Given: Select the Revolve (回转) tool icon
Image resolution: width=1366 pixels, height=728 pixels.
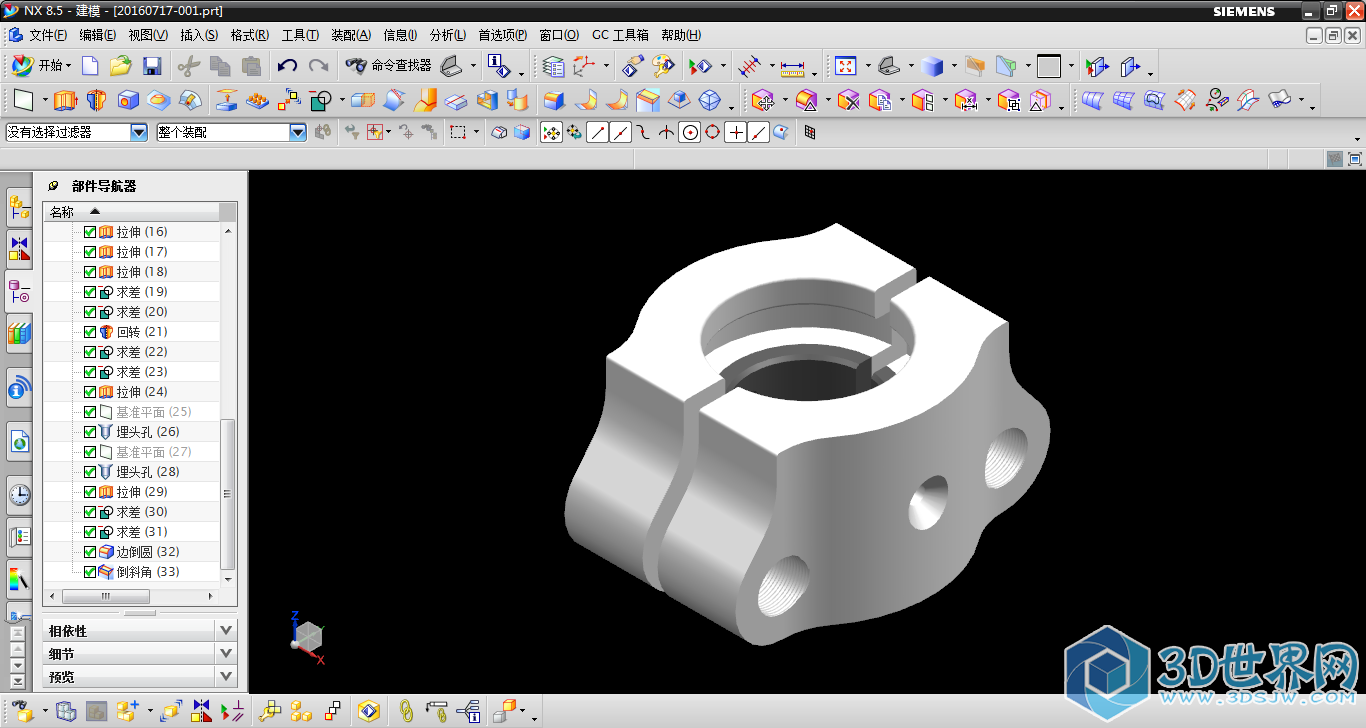Looking at the screenshot, I should 96,100.
